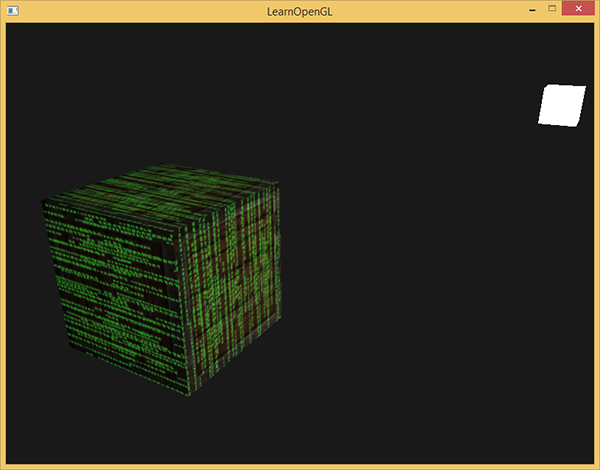
Task: Select the cube's right face with vertical green streaks
Action: [x=232, y=290]
